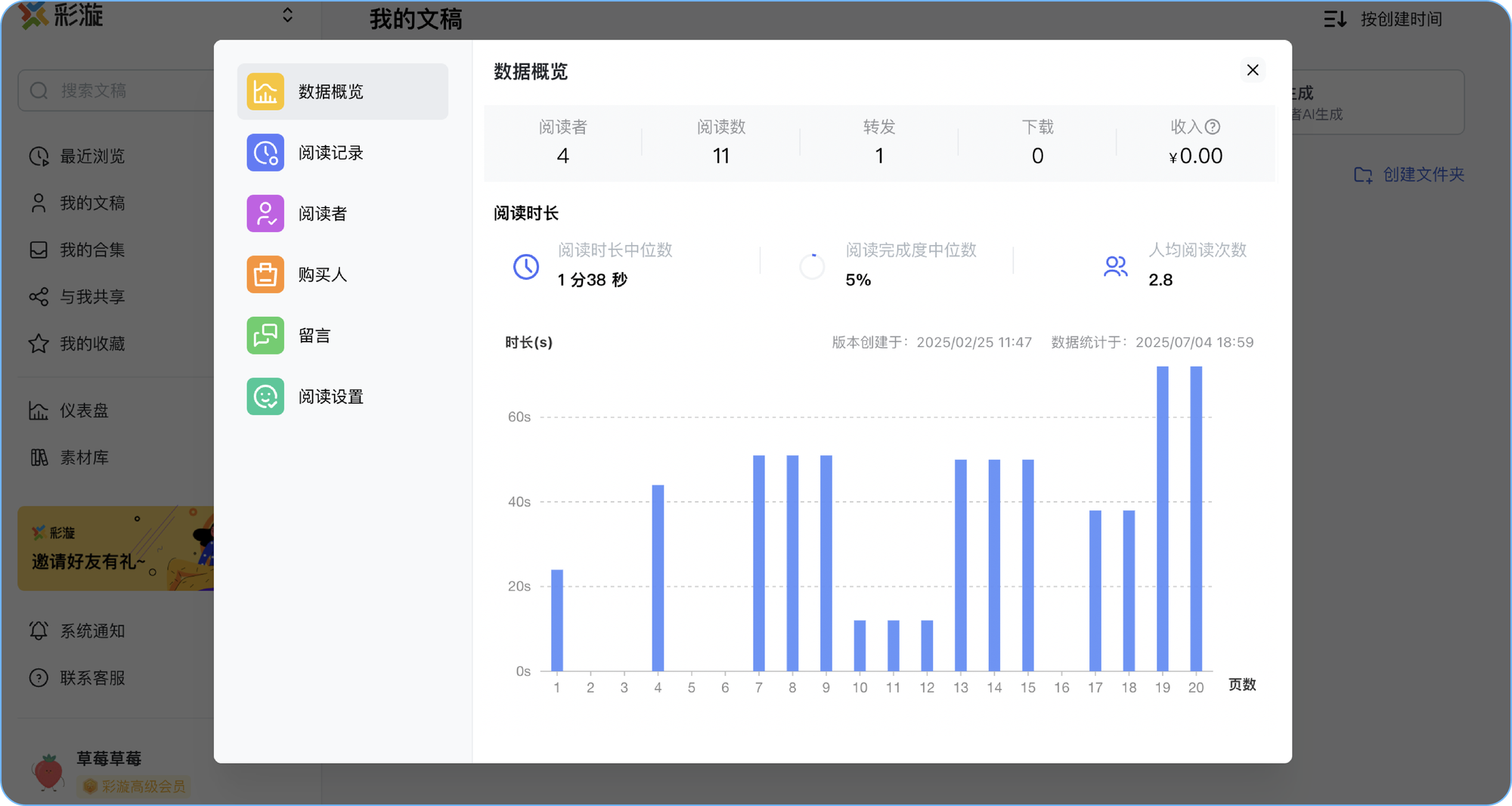
Task: Click the 创建文件夹 button
Action: (x=1408, y=175)
